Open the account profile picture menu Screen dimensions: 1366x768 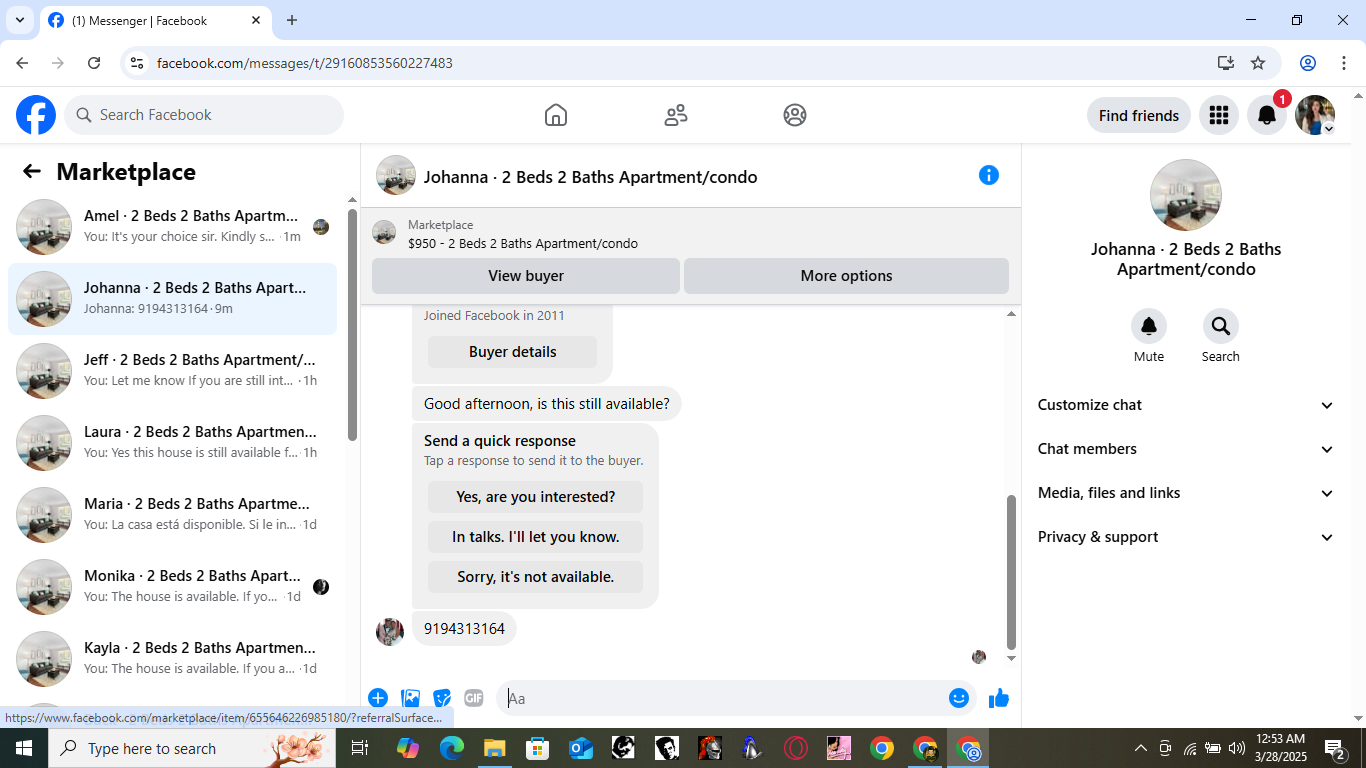1315,115
